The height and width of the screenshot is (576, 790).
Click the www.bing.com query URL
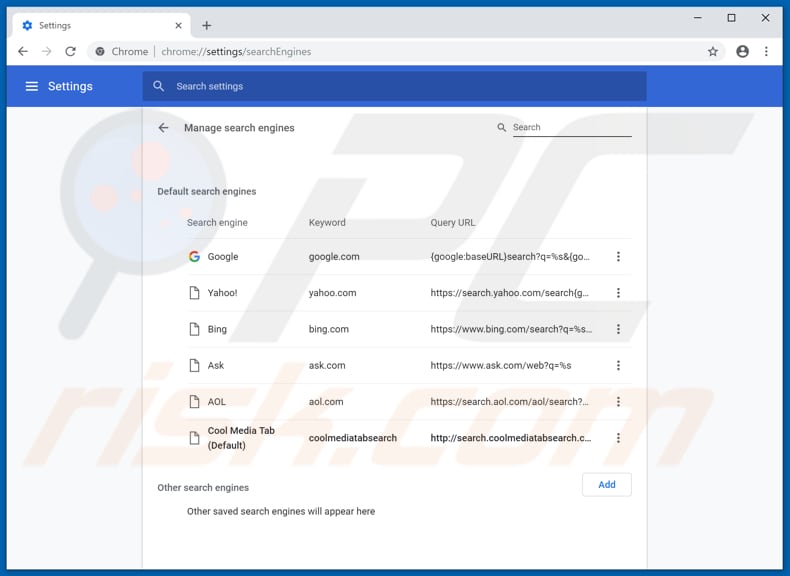pos(511,329)
